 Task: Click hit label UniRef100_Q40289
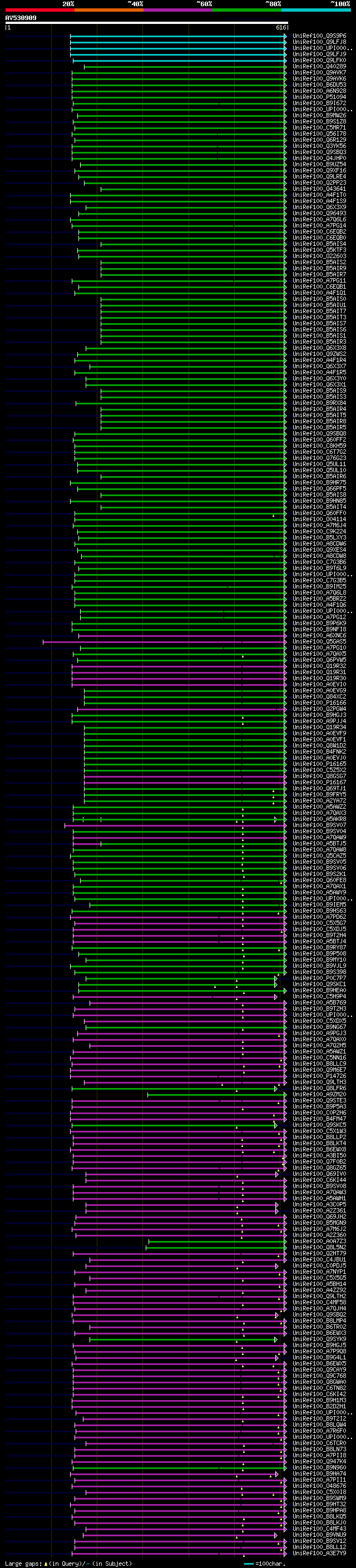319,66
